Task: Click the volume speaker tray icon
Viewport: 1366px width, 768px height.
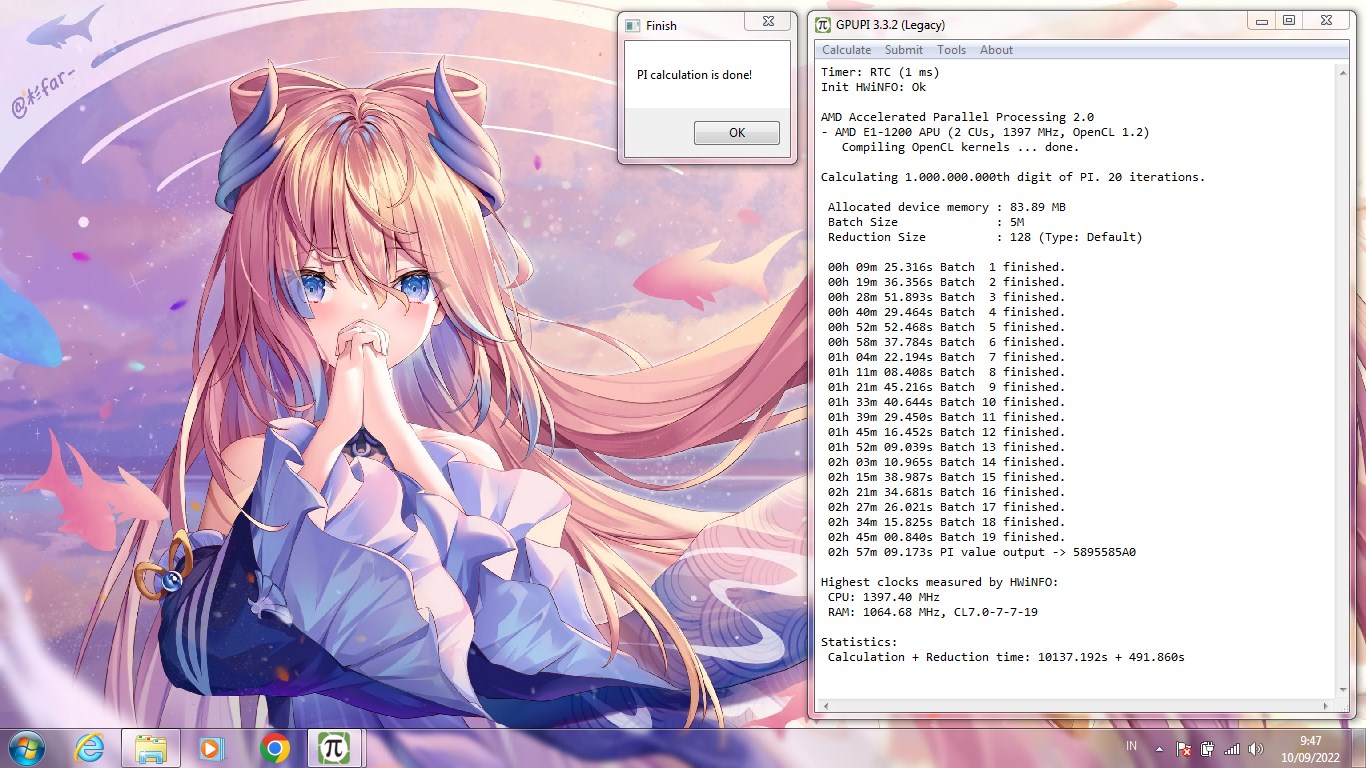Action: pos(1256,748)
